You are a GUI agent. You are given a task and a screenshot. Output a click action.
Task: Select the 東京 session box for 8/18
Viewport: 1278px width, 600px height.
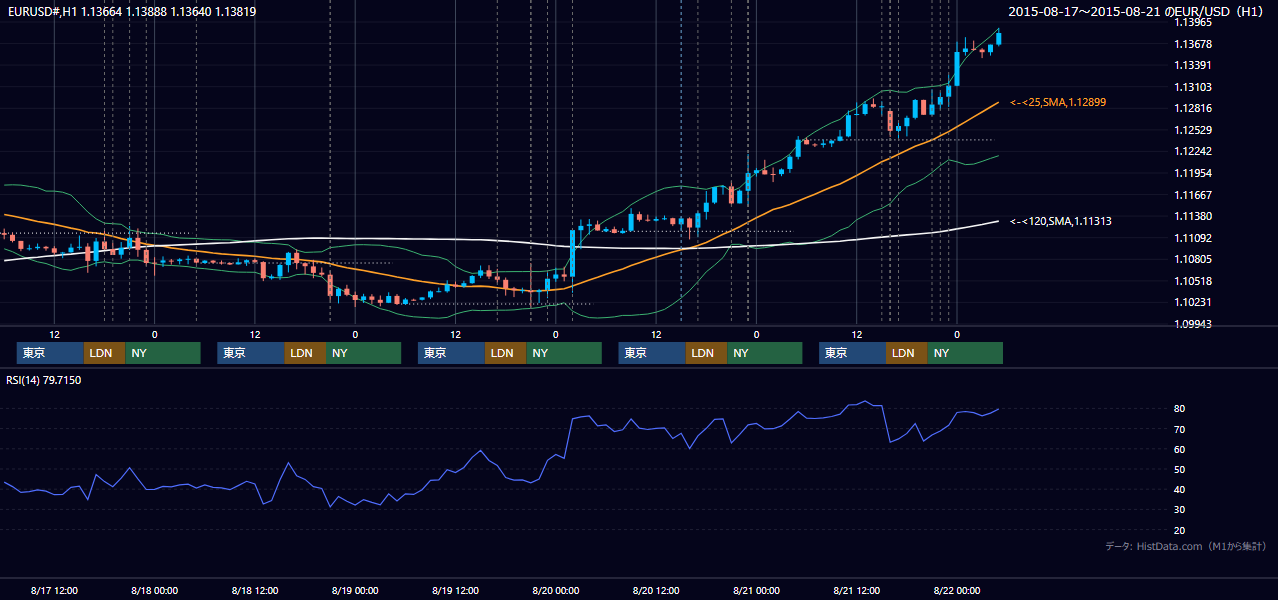click(251, 353)
